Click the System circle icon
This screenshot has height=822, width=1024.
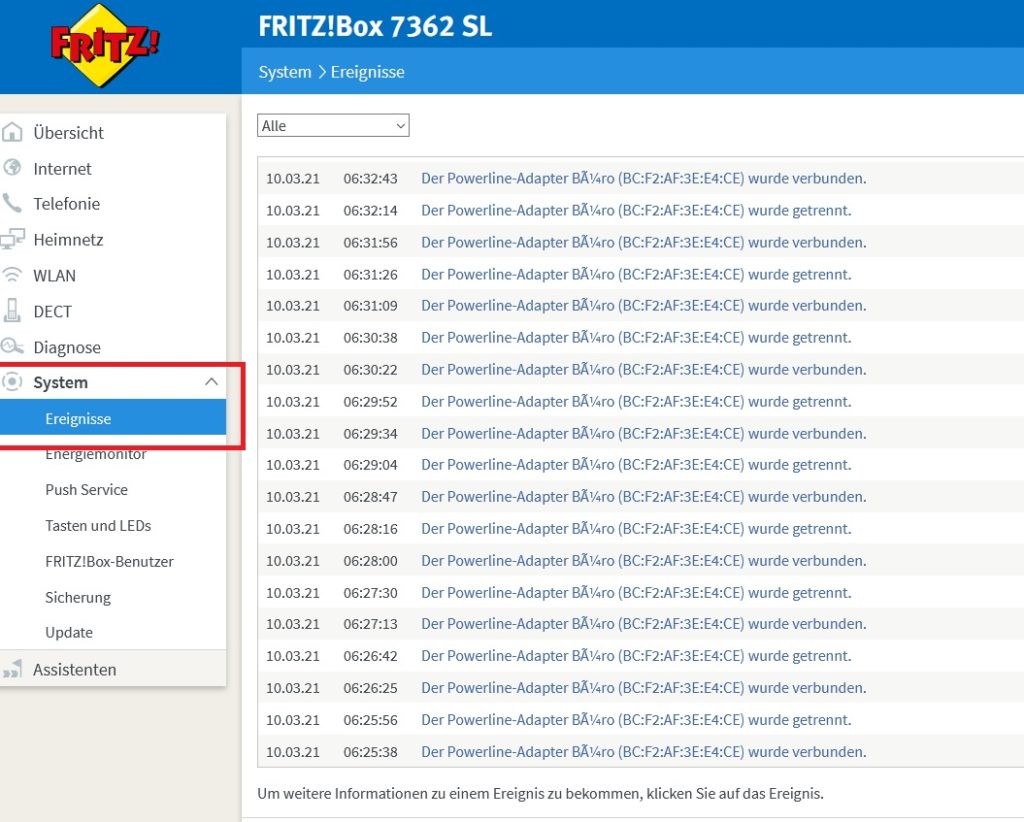point(12,382)
